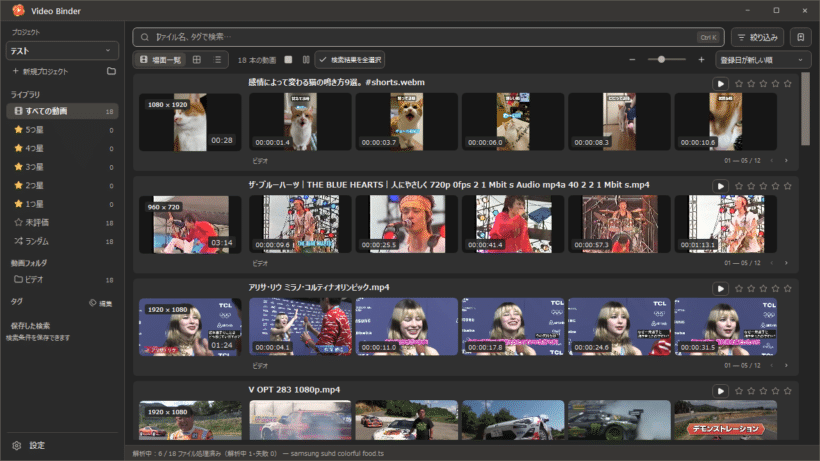Viewport: 820px width, 461px height.
Task: Open BLUE HEARTS scene at 00:00:25.5
Action: tap(407, 224)
